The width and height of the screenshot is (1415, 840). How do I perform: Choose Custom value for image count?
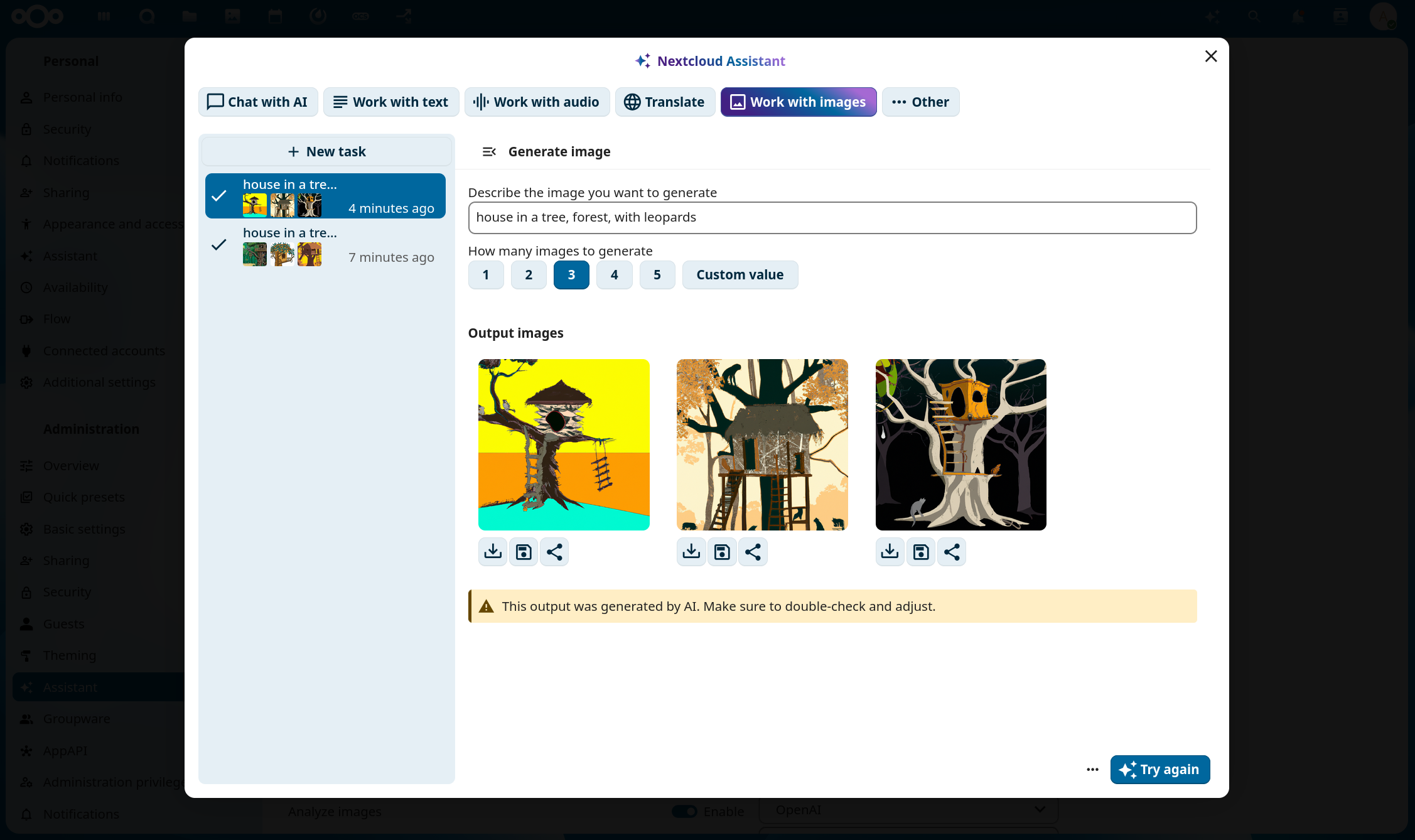point(740,275)
